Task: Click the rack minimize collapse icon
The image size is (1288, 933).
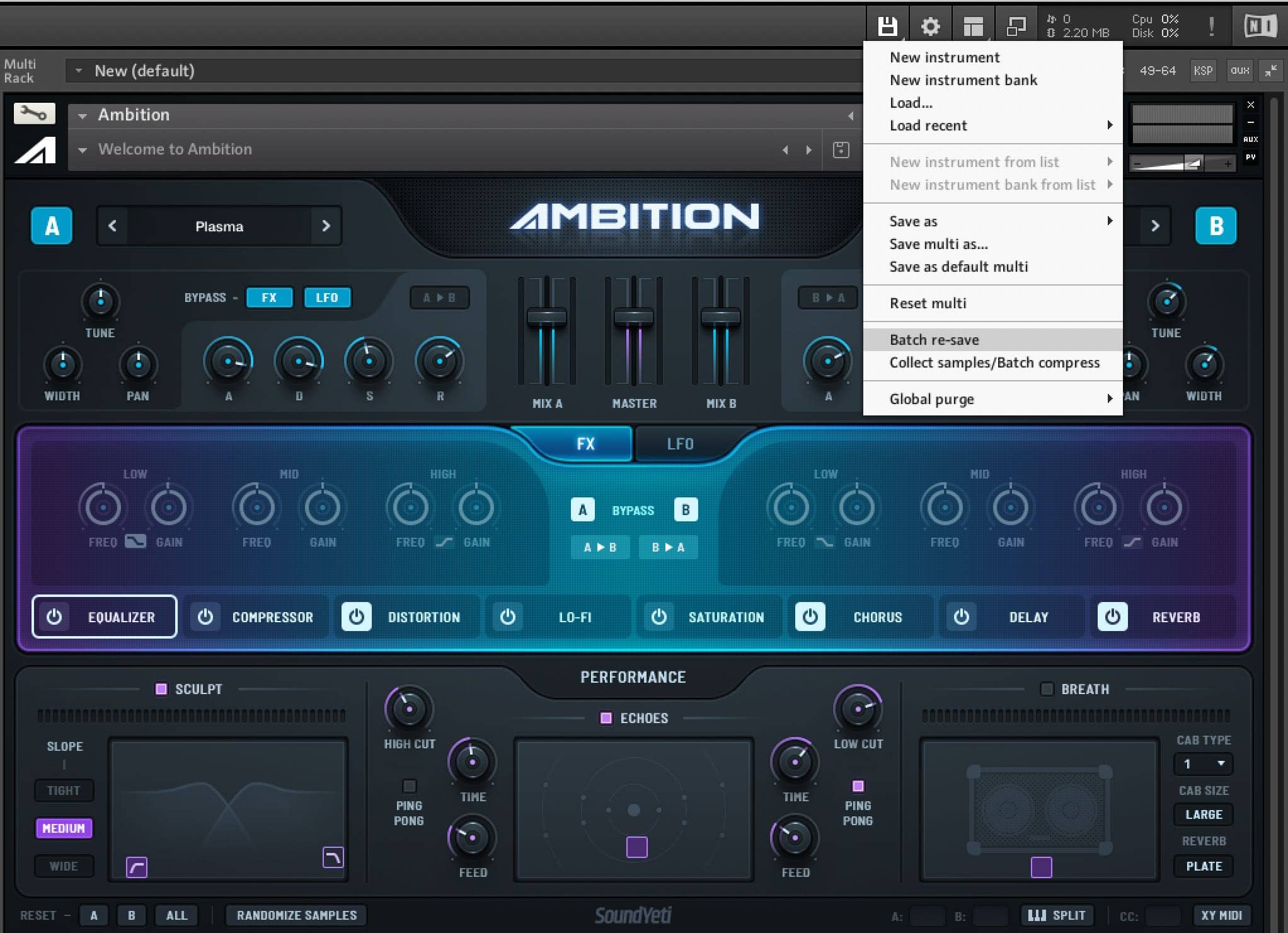Action: tap(1271, 71)
